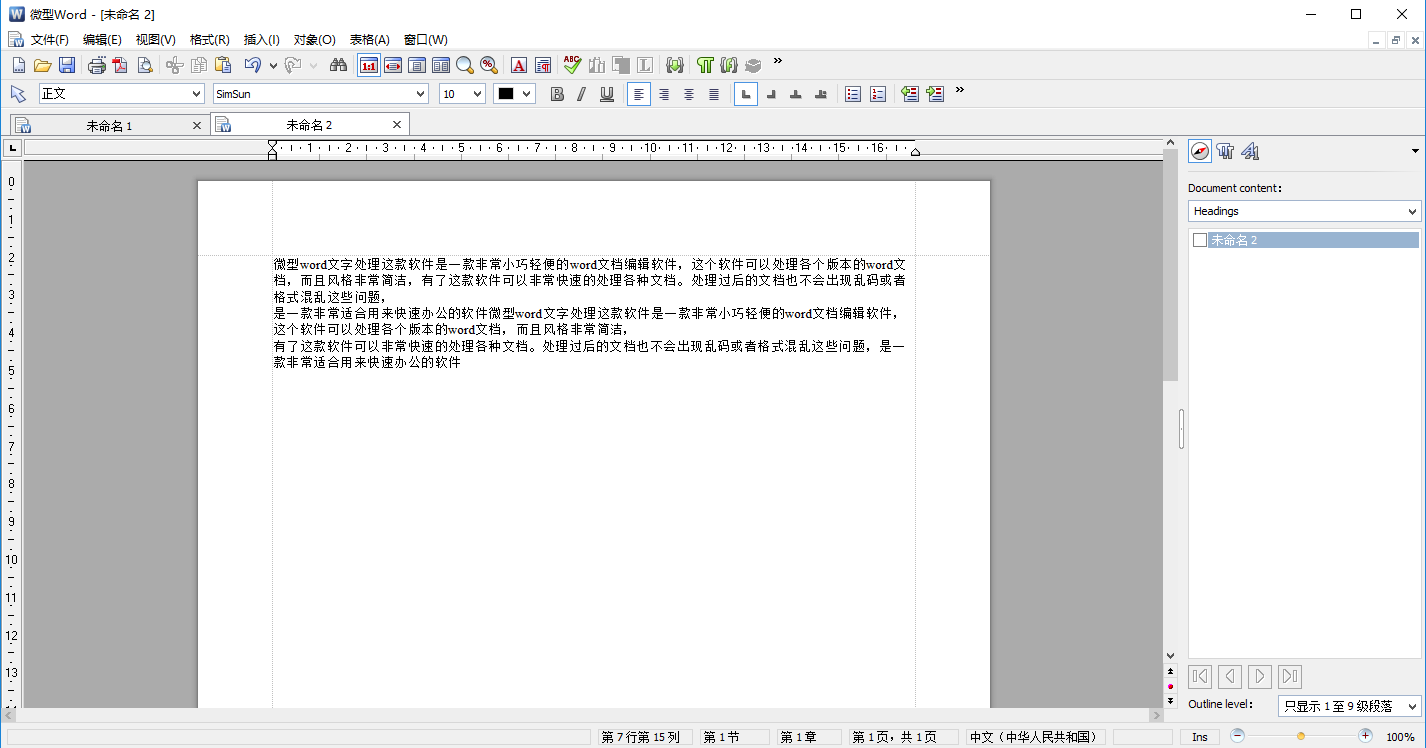Open the Headings document content dropdown
The height and width of the screenshot is (748, 1426).
[x=1304, y=211]
